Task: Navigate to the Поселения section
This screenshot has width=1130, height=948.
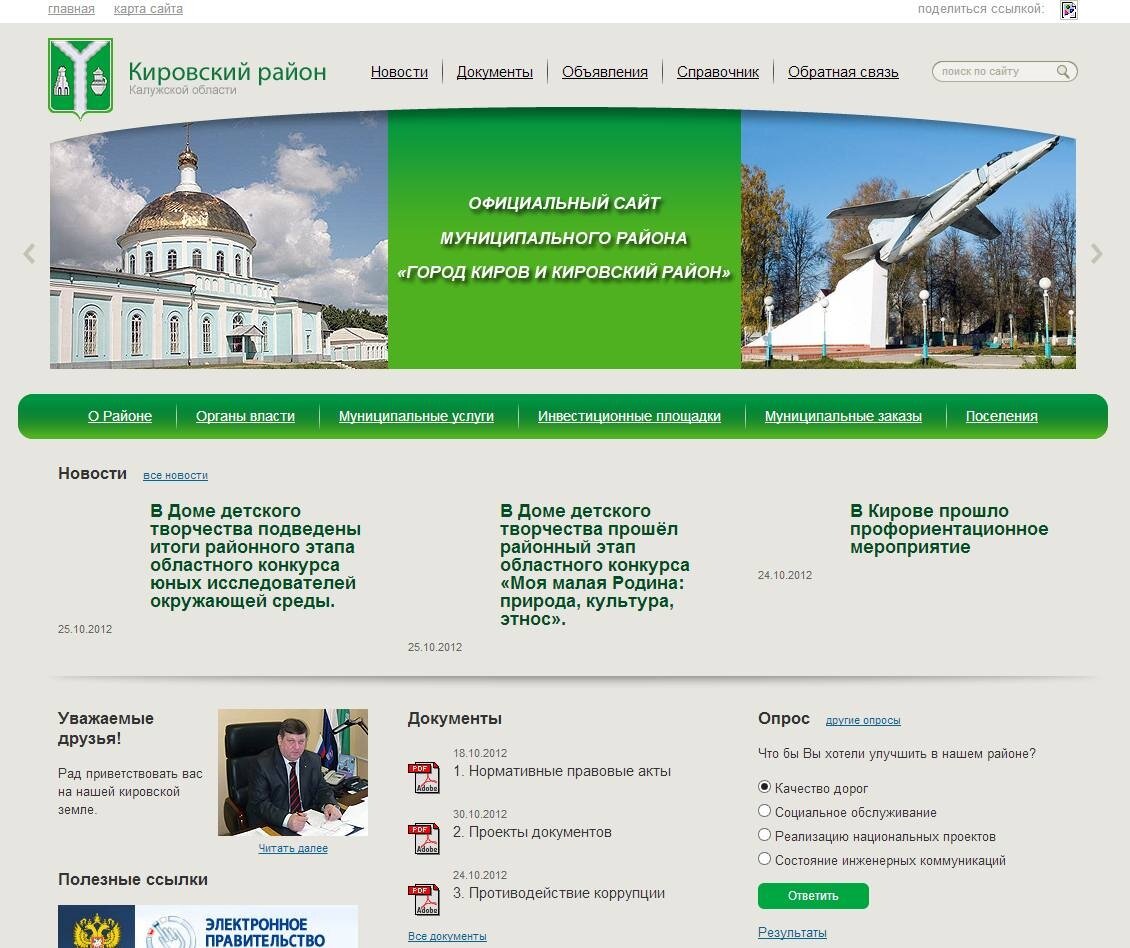Action: [1001, 416]
